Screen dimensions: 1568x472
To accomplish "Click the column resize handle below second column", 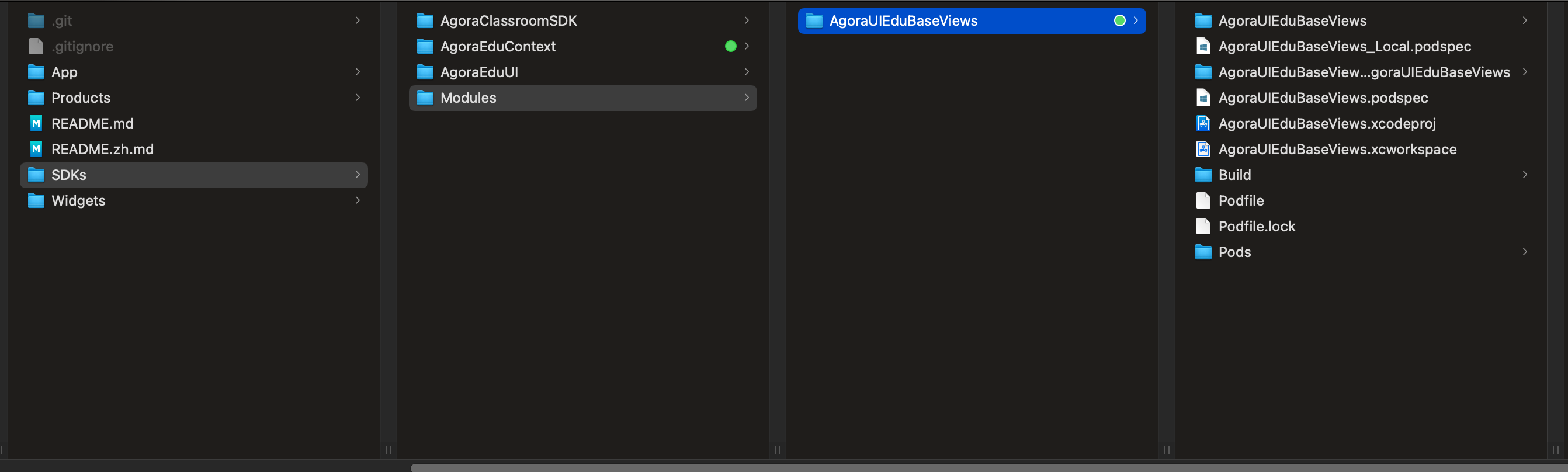I will (778, 450).
